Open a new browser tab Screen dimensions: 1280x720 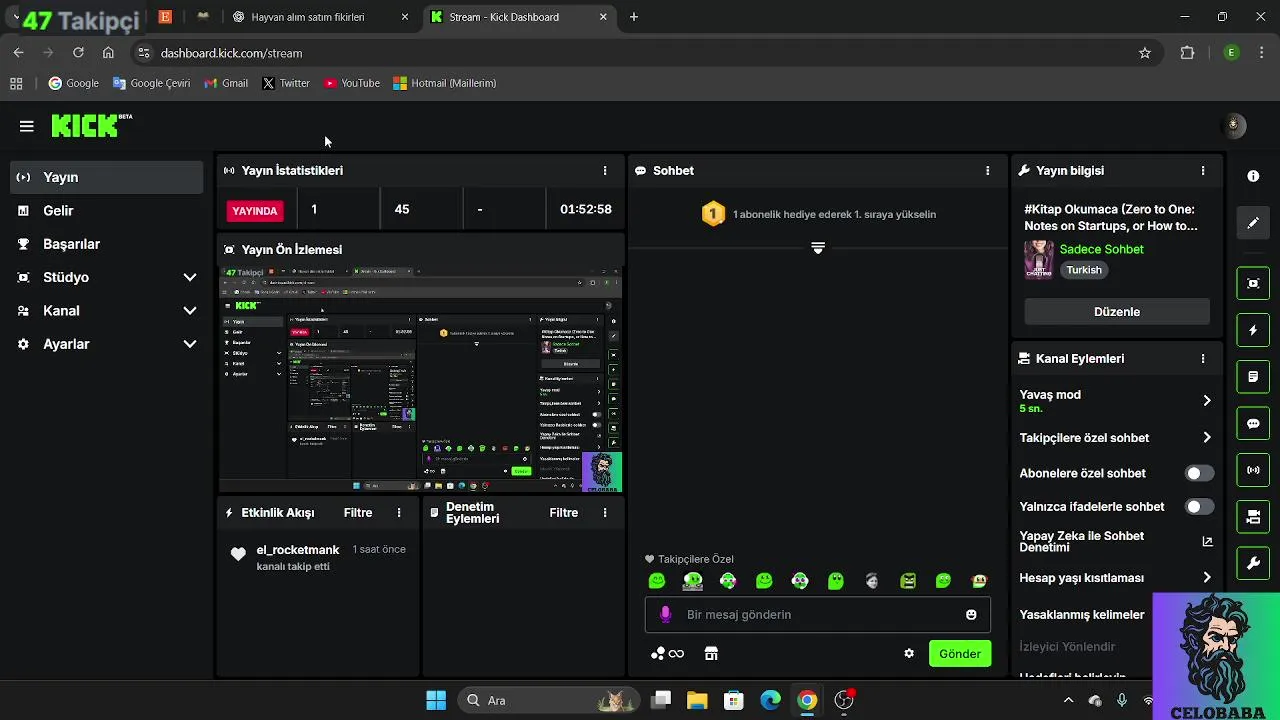point(634,17)
